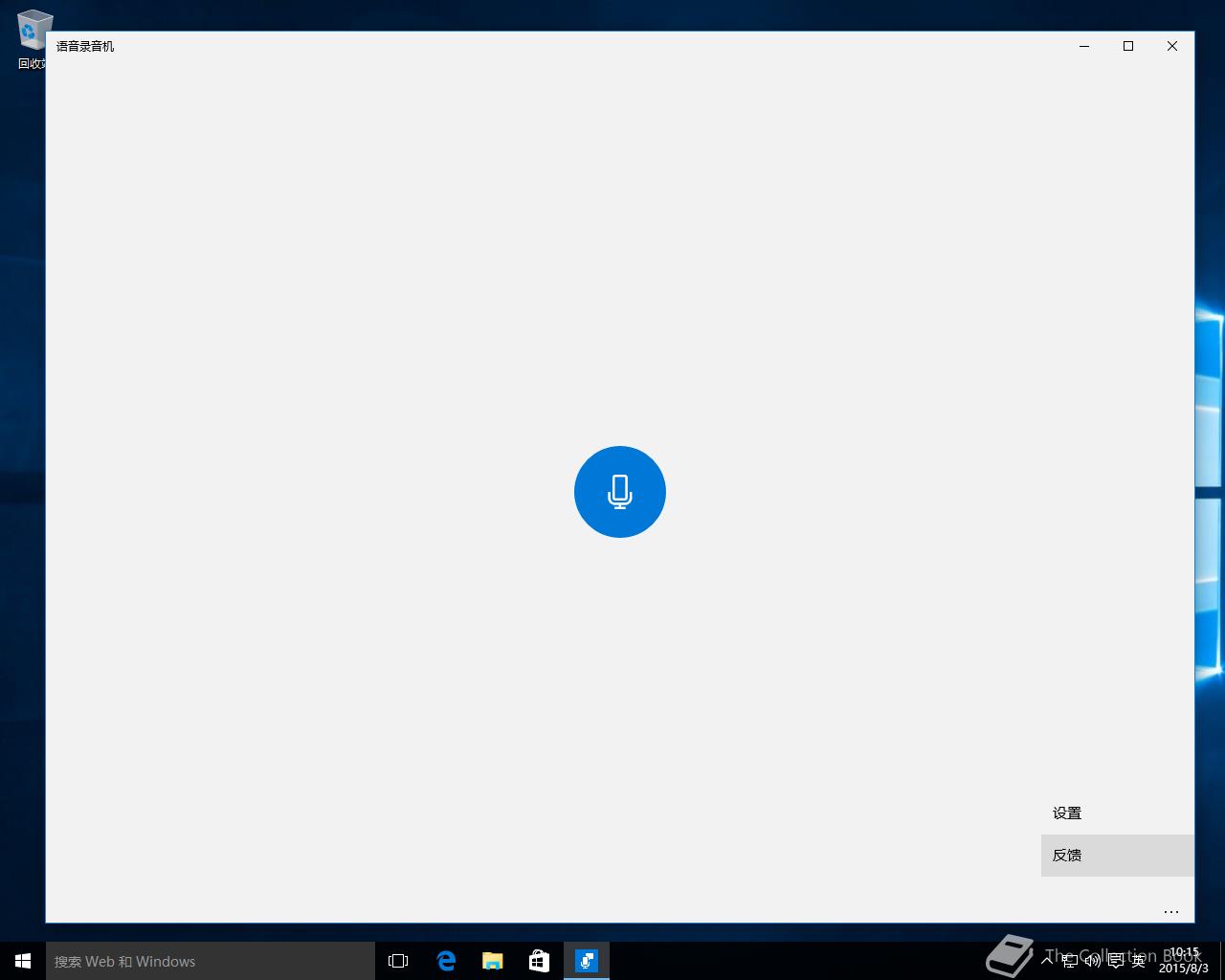Image resolution: width=1225 pixels, height=980 pixels.
Task: Click the 搜索 Web 和 Windows search box
Action: pos(211,961)
